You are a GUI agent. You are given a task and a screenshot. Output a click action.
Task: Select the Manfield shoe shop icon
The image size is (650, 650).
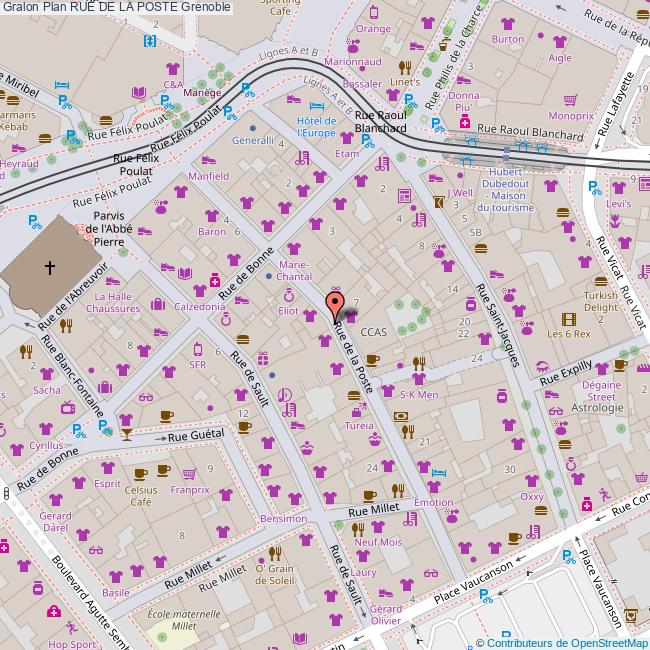(x=209, y=160)
